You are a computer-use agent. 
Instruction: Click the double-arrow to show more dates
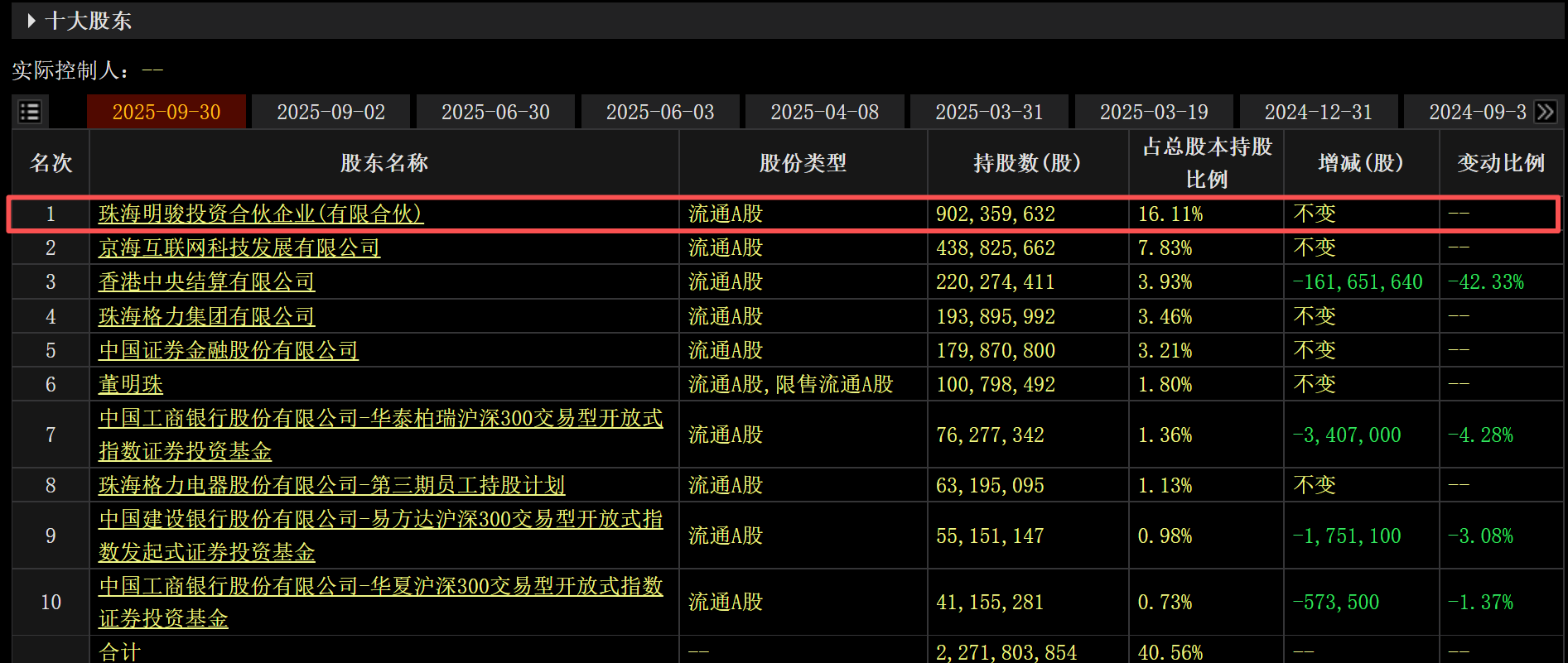(1546, 112)
